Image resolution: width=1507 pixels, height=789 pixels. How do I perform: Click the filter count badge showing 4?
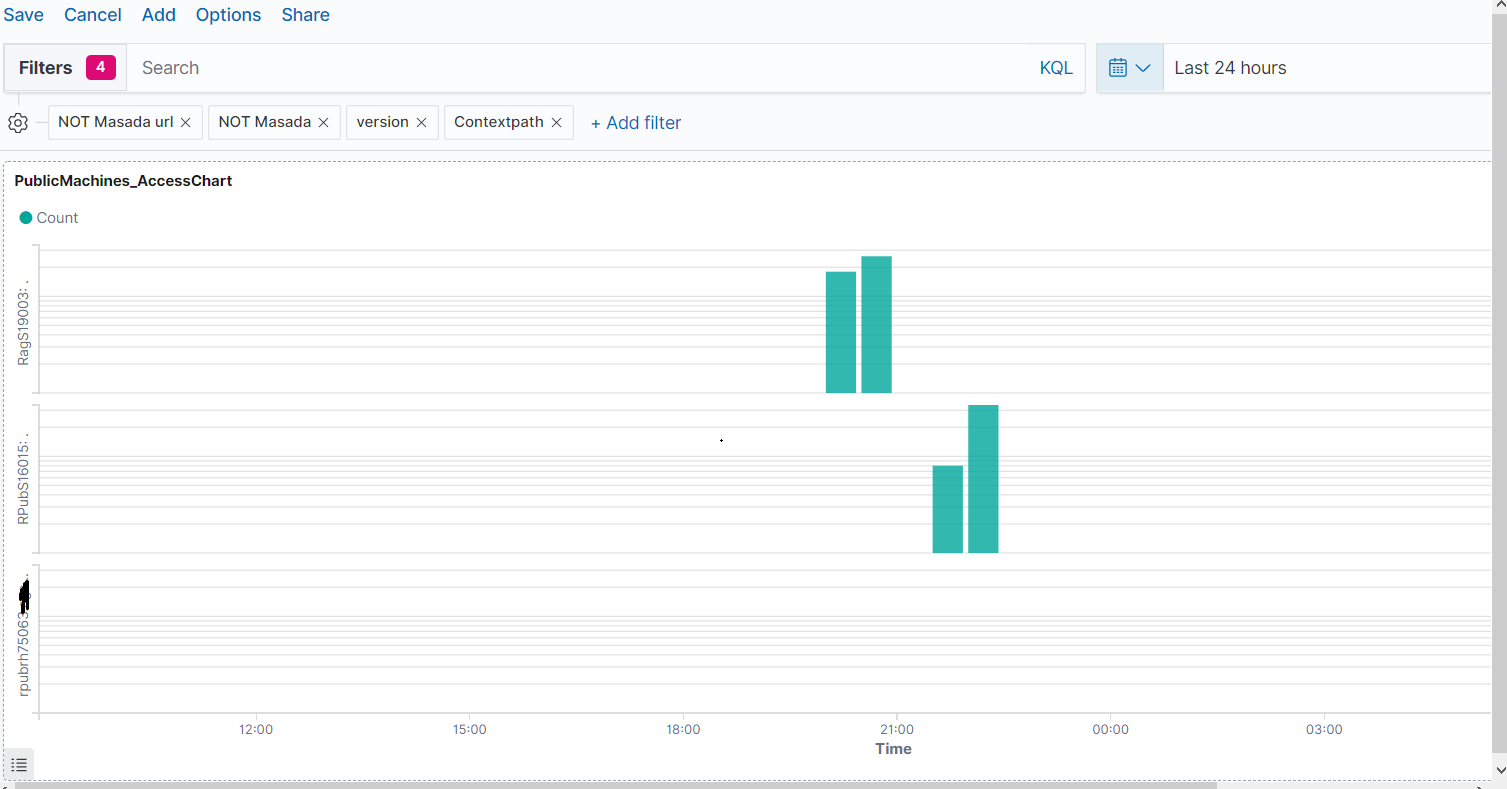coord(100,67)
